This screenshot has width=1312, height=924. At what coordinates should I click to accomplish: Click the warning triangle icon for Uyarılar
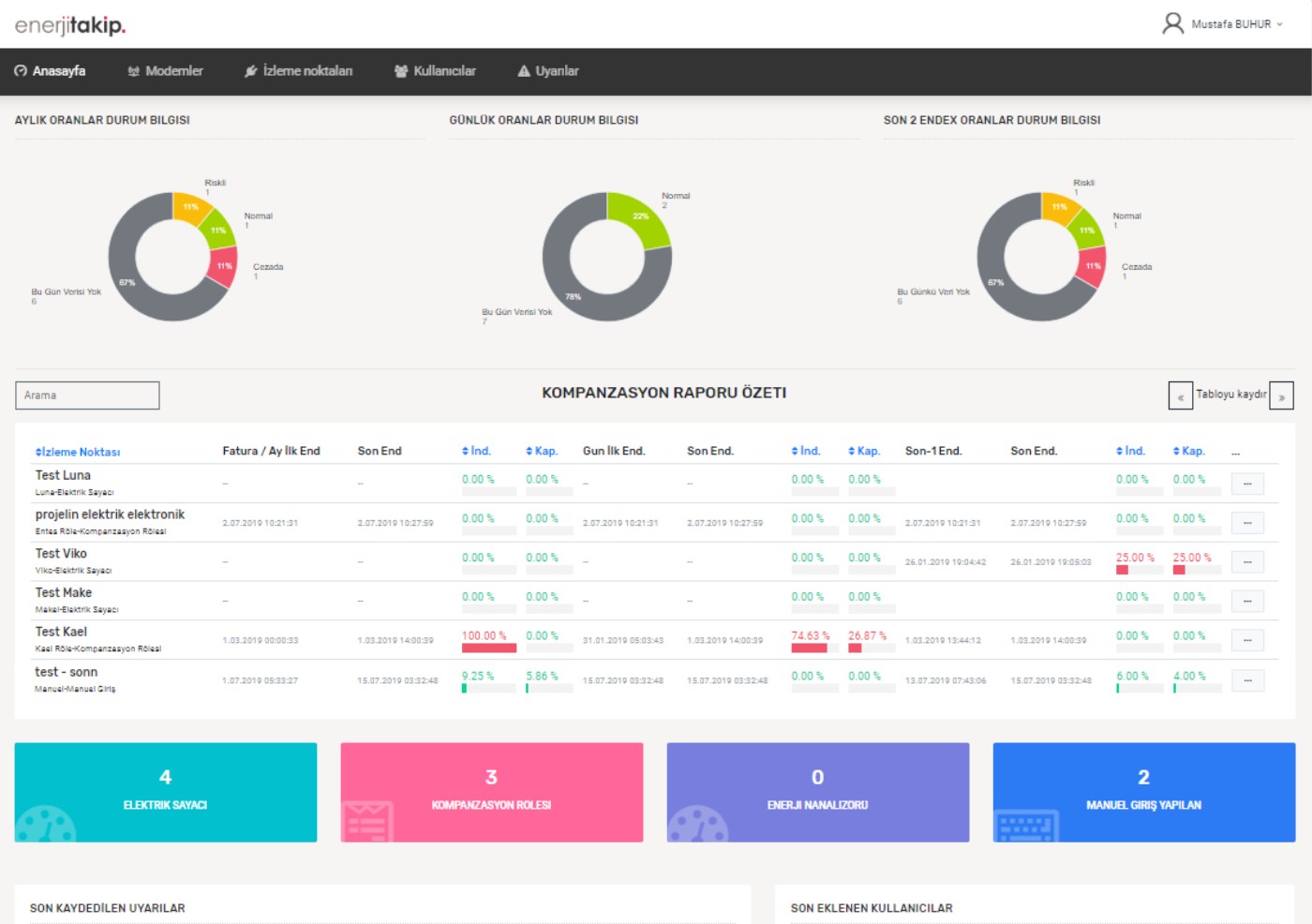point(524,71)
